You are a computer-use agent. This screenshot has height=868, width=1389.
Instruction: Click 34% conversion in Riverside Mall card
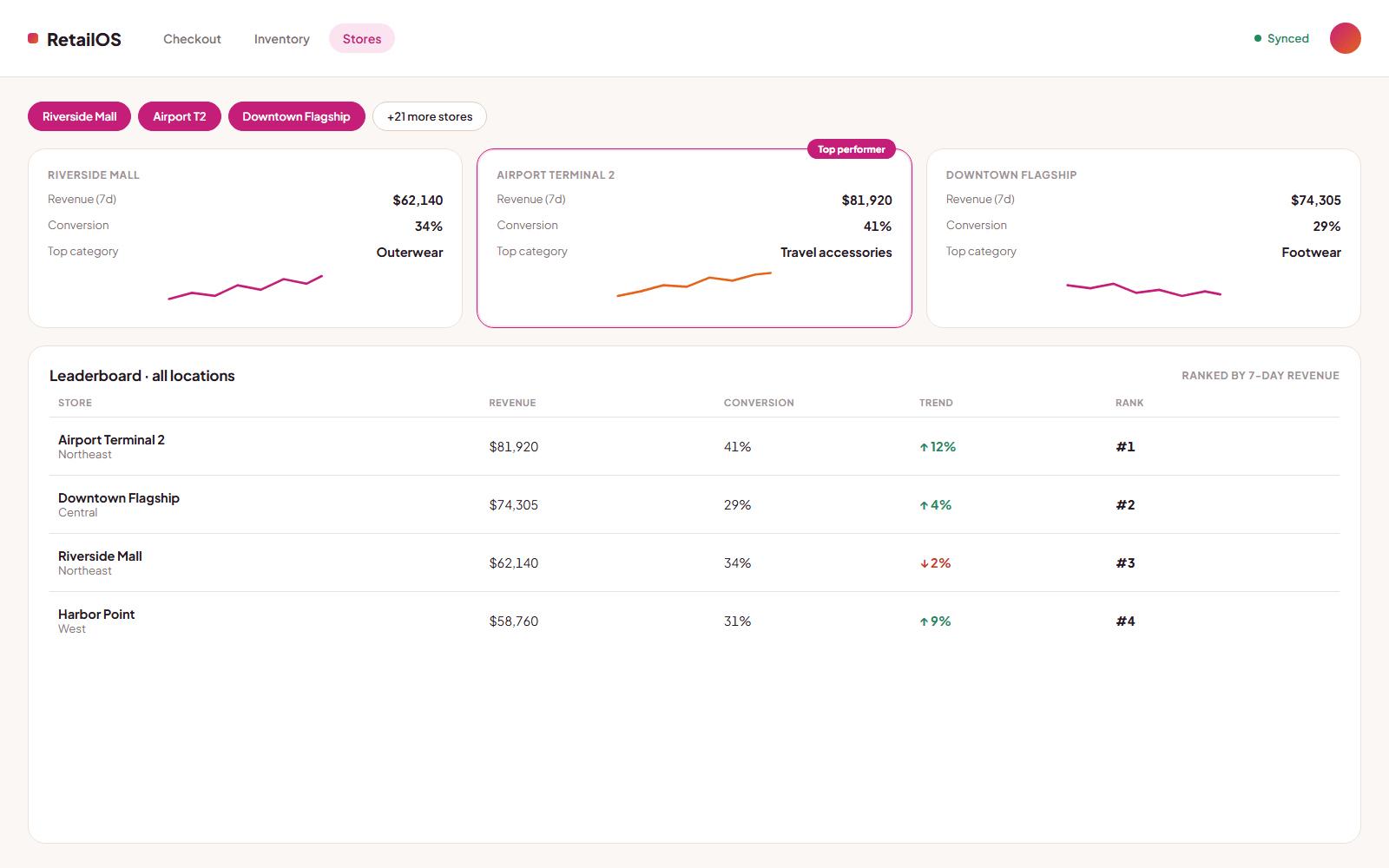pos(429,227)
